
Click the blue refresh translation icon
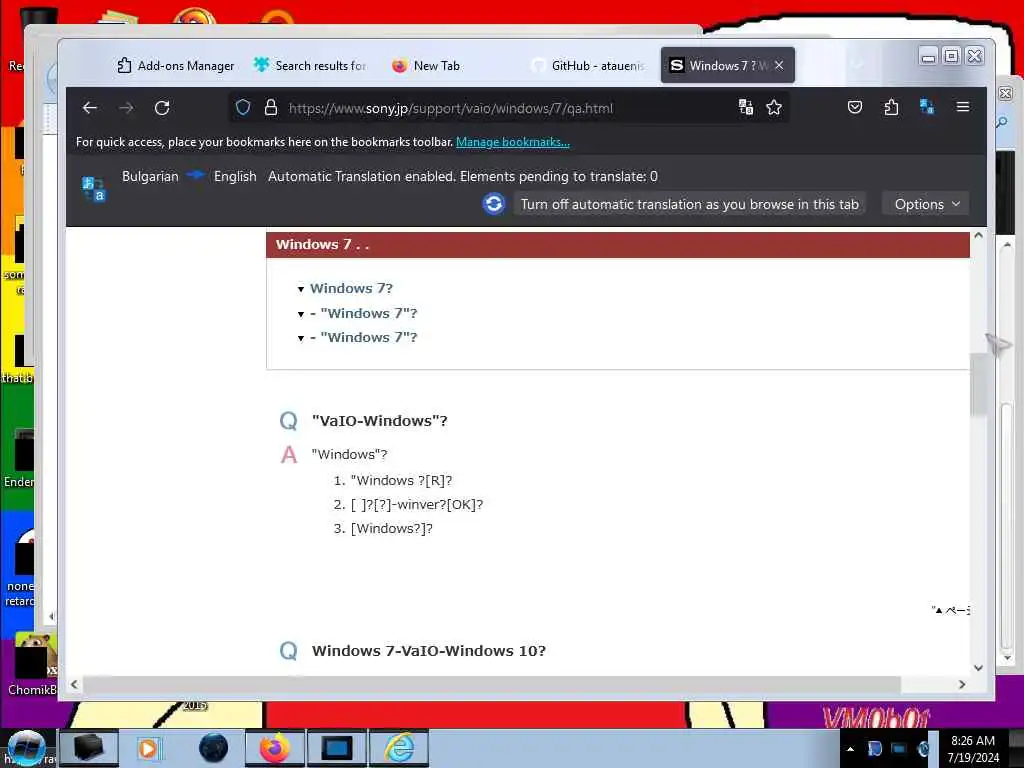[x=494, y=204]
